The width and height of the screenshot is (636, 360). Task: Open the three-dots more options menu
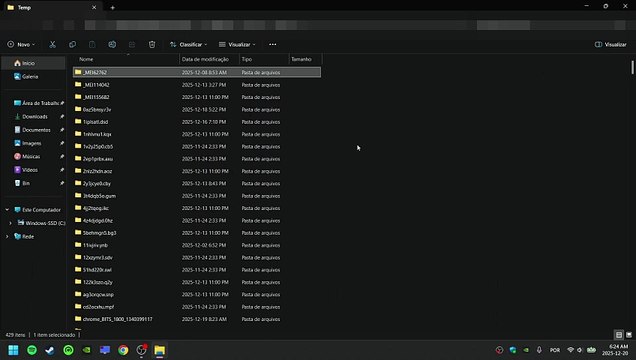click(x=273, y=45)
